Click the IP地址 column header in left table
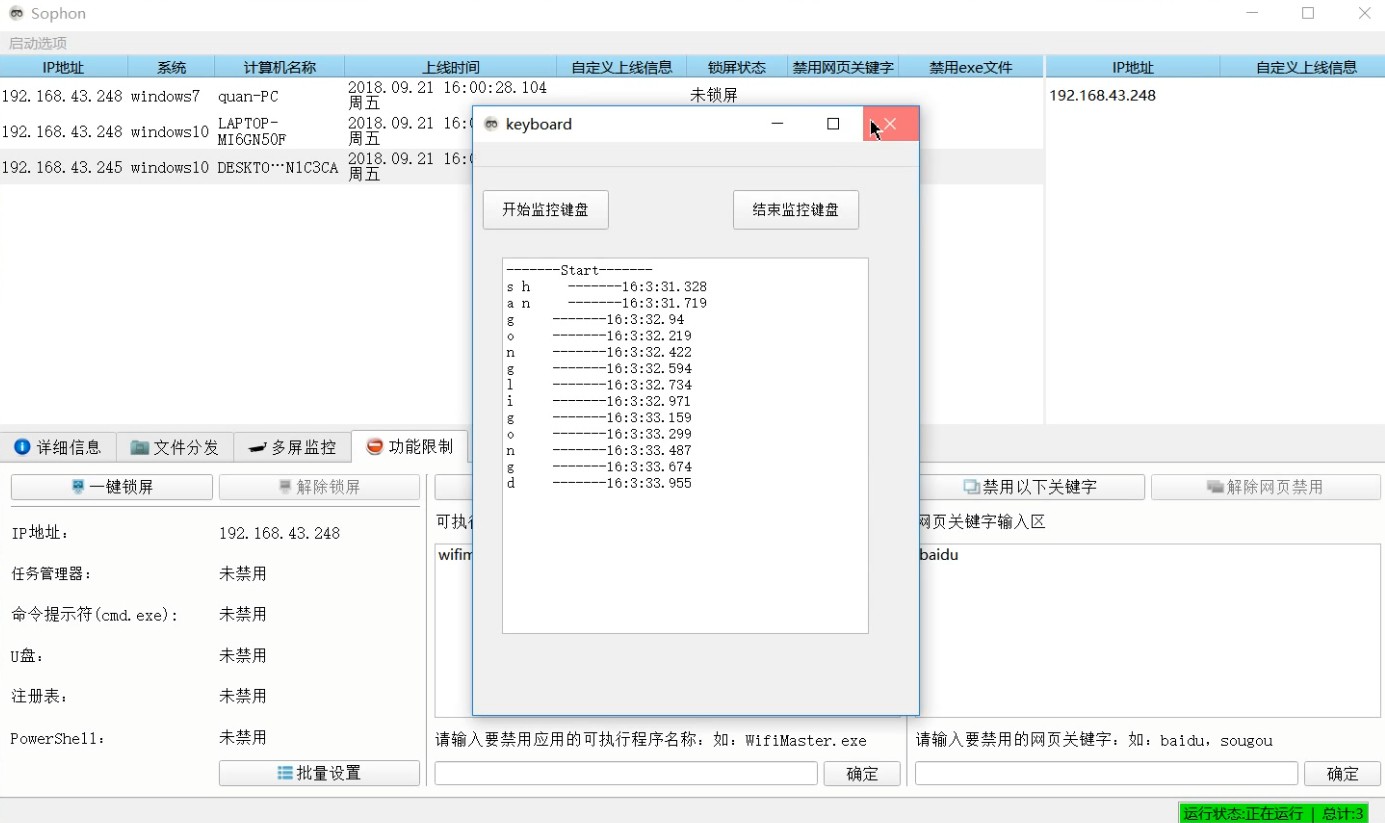Image resolution: width=1385 pixels, height=823 pixels. pos(63,68)
